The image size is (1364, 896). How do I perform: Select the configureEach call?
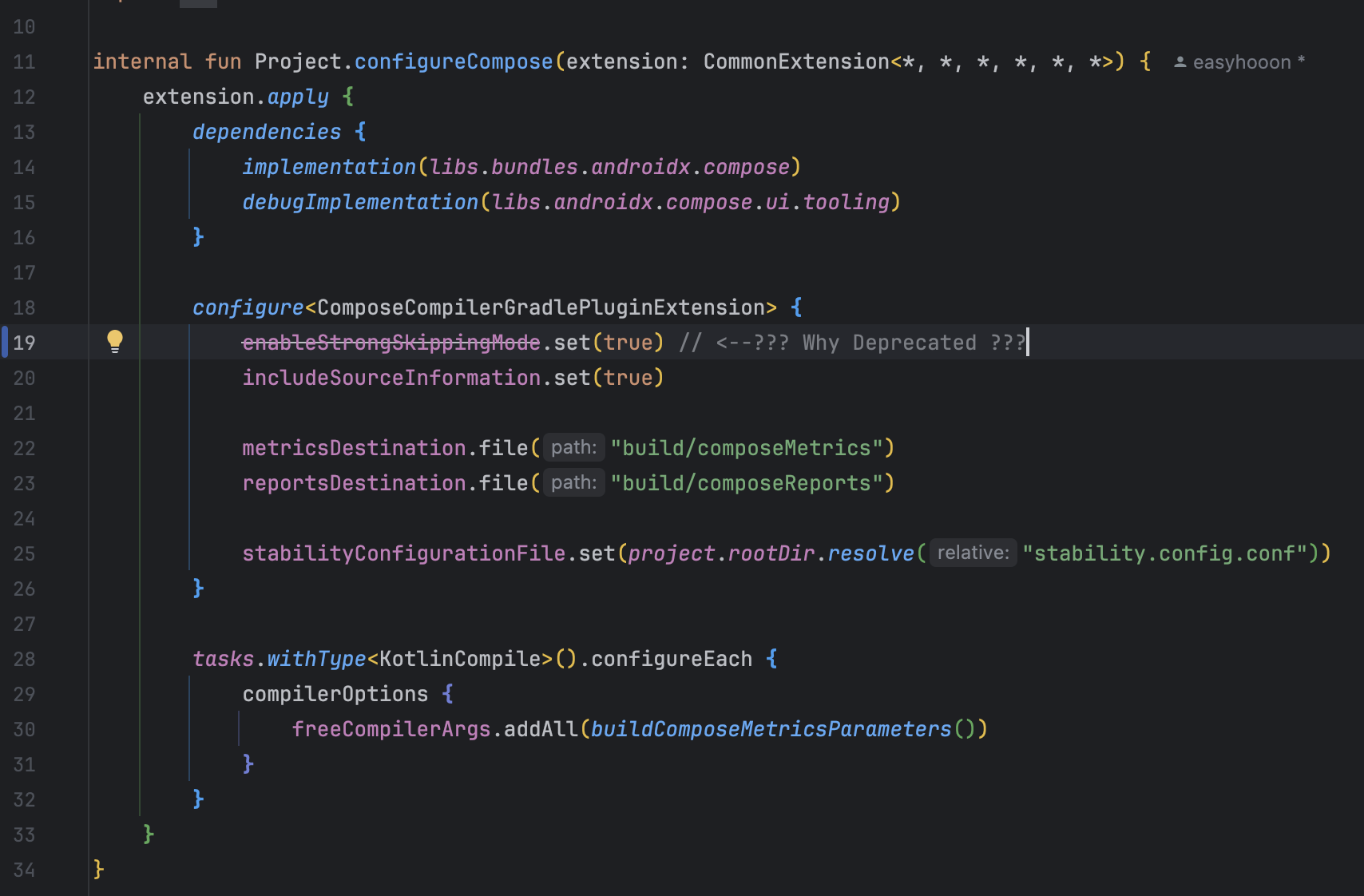coord(672,659)
